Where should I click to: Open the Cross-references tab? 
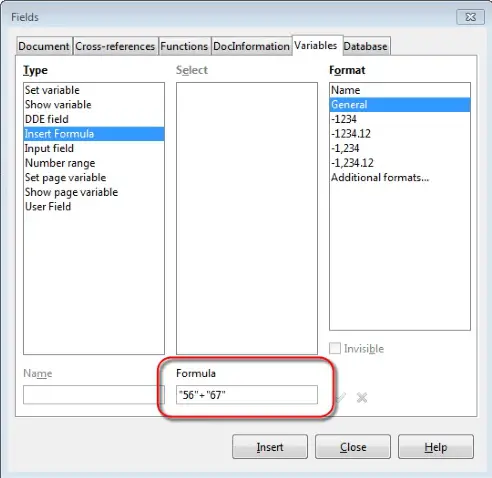[x=115, y=46]
